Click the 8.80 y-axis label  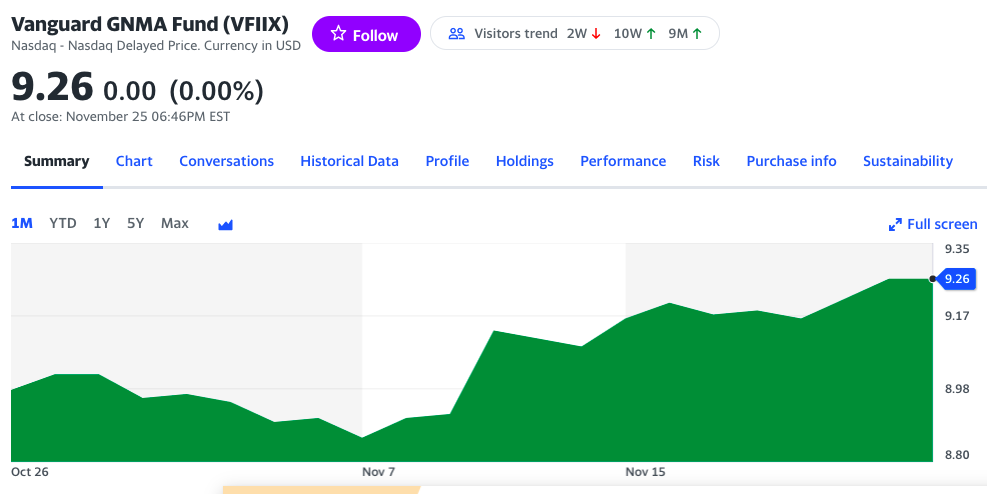[x=957, y=454]
